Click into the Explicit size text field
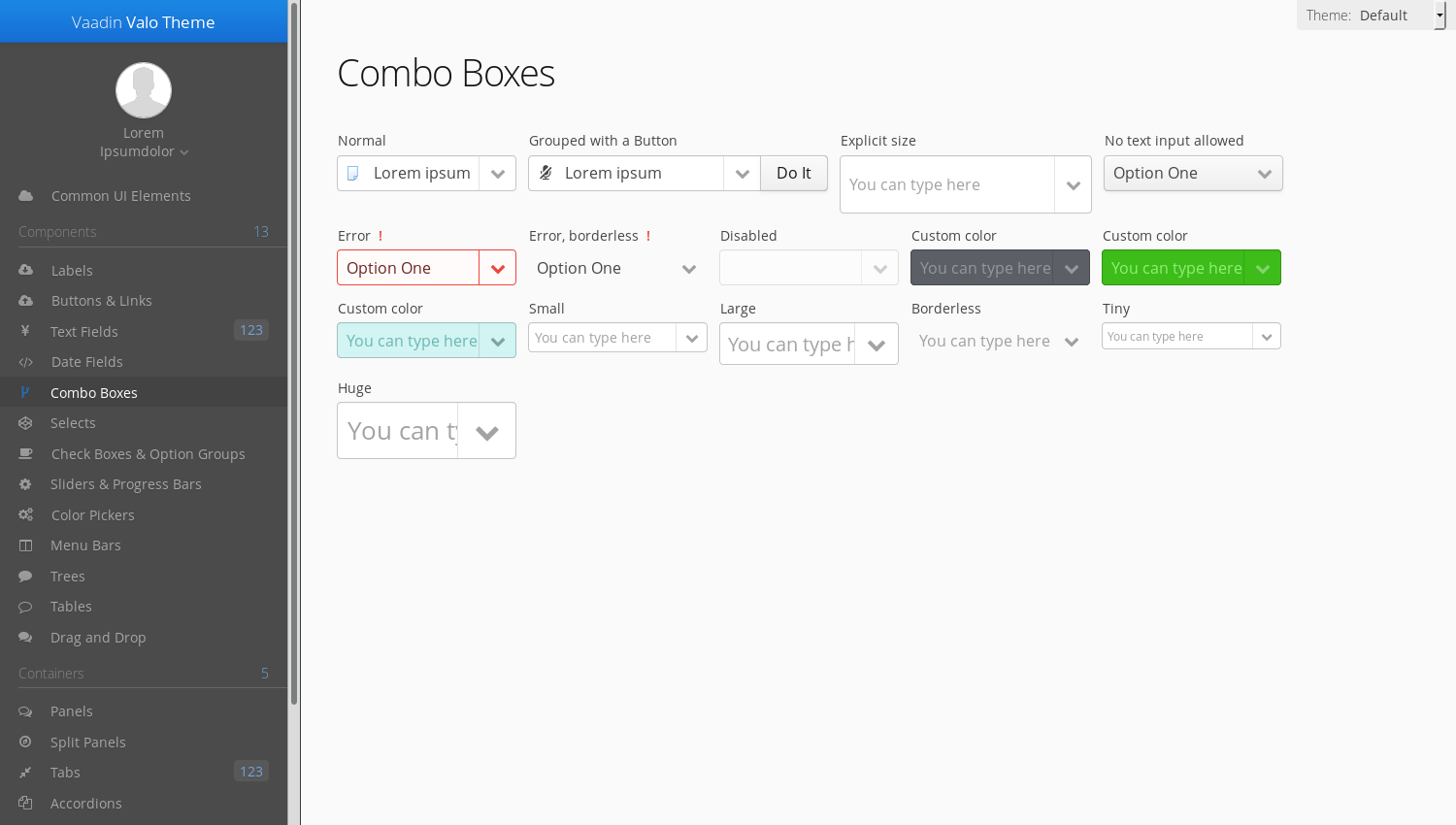Viewport: 1456px width, 825px height. click(947, 184)
